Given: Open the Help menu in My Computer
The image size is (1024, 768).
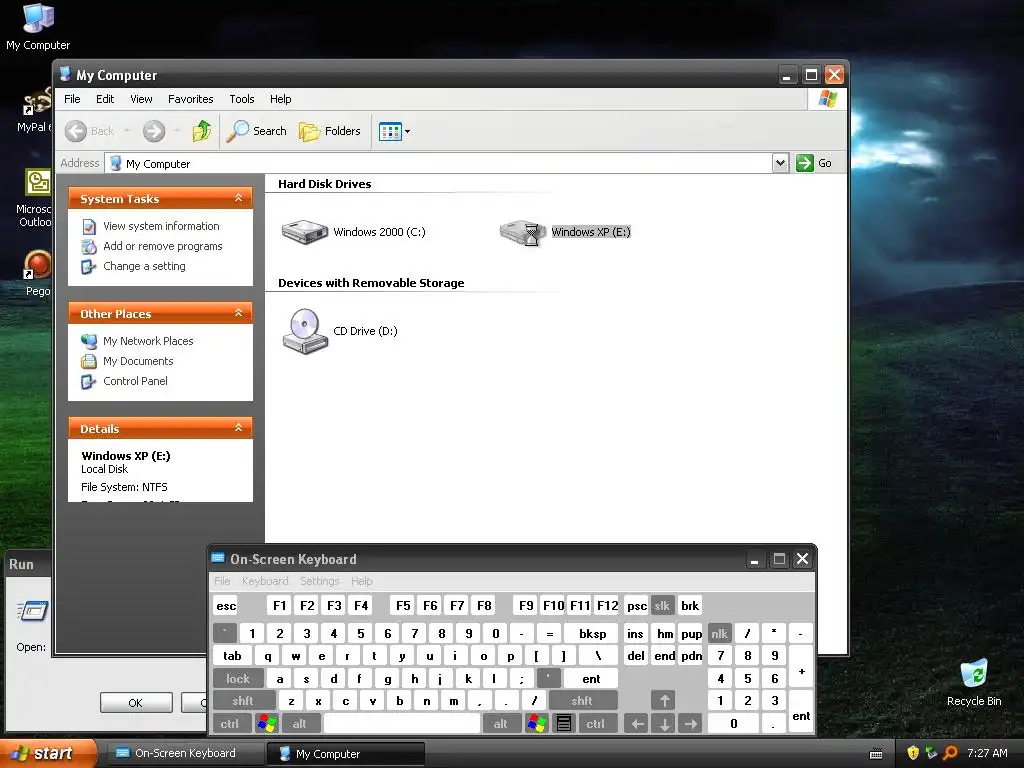Looking at the screenshot, I should pos(281,99).
